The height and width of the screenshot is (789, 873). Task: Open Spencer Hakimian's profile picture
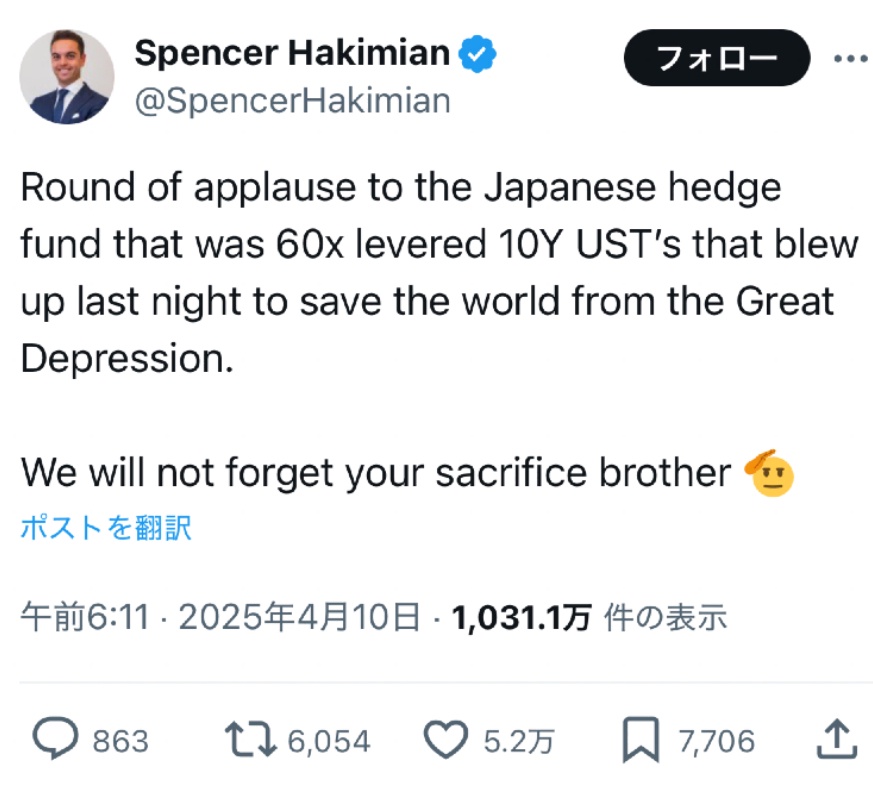point(67,76)
